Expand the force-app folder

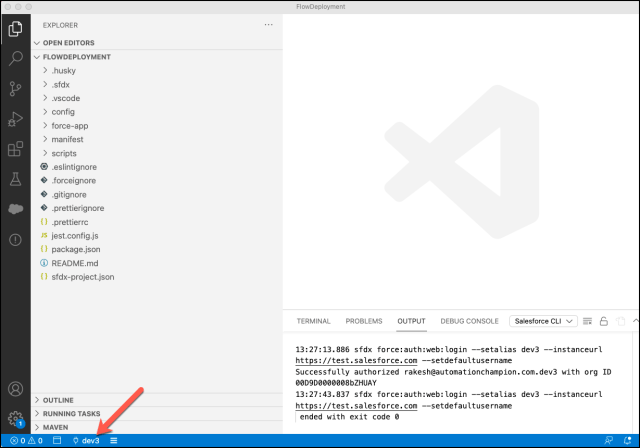[x=70, y=125]
